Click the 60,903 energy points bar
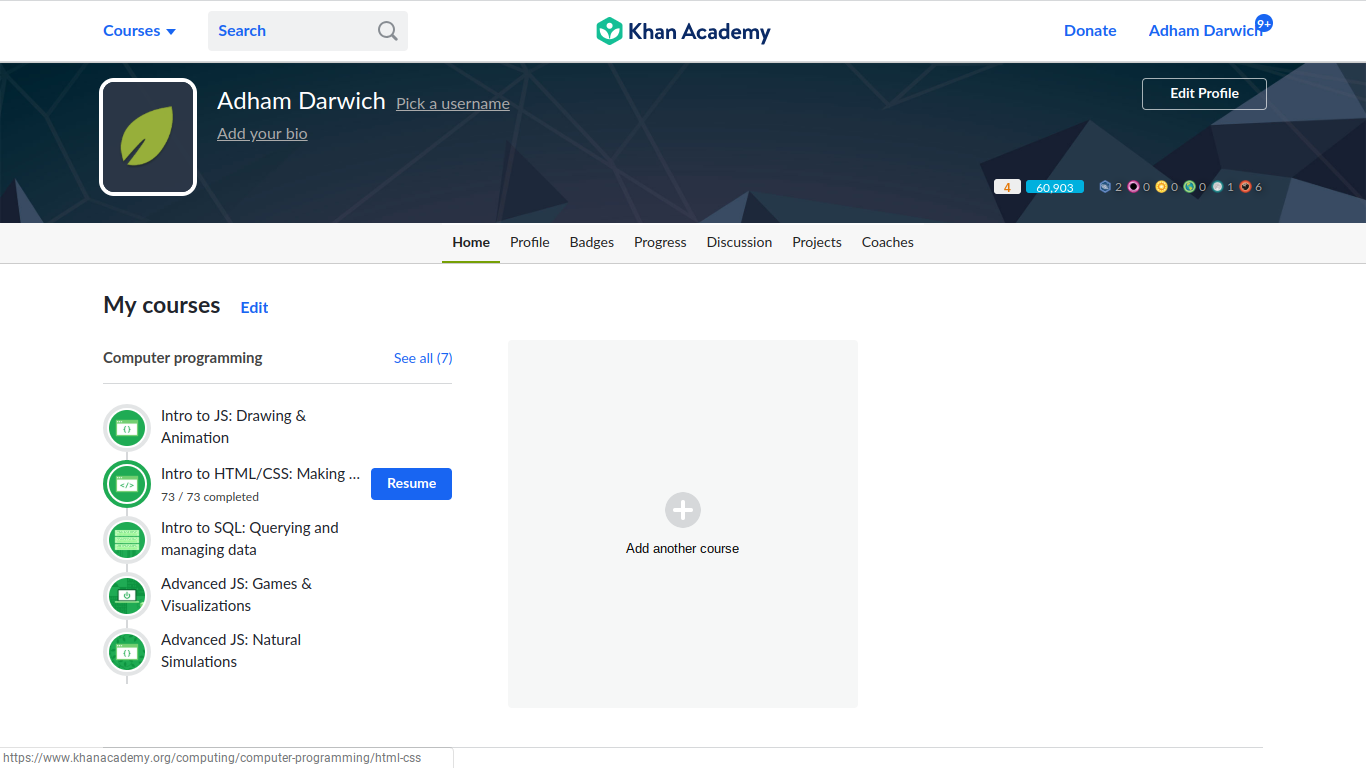The height and width of the screenshot is (768, 1366). tap(1055, 187)
